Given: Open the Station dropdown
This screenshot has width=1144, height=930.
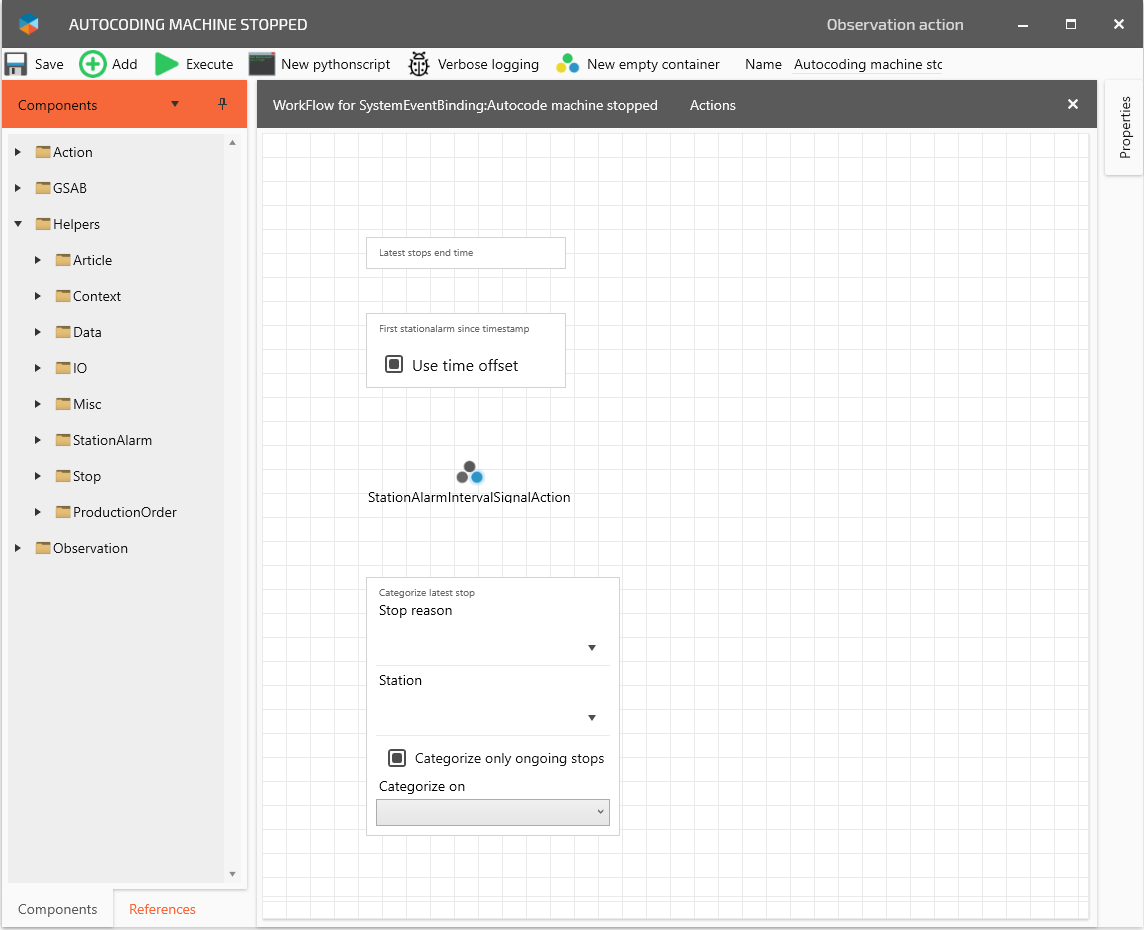Looking at the screenshot, I should click(x=592, y=718).
